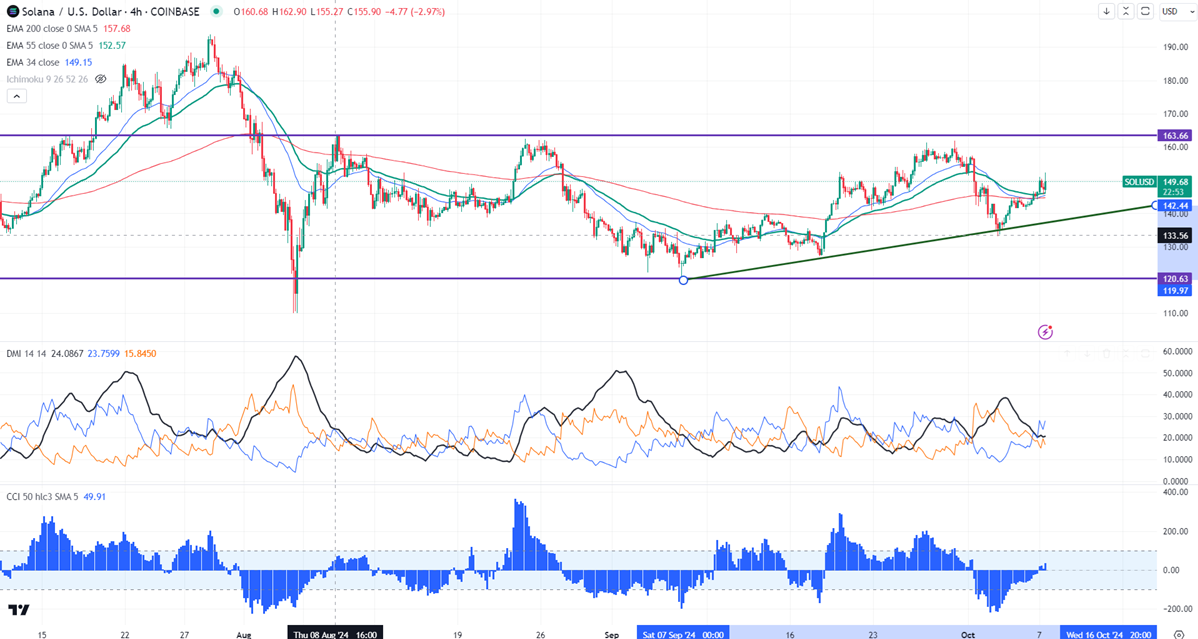Click the Sat 07 Sep '24 00:00 time label
The image size is (1198, 639).
tap(683, 634)
